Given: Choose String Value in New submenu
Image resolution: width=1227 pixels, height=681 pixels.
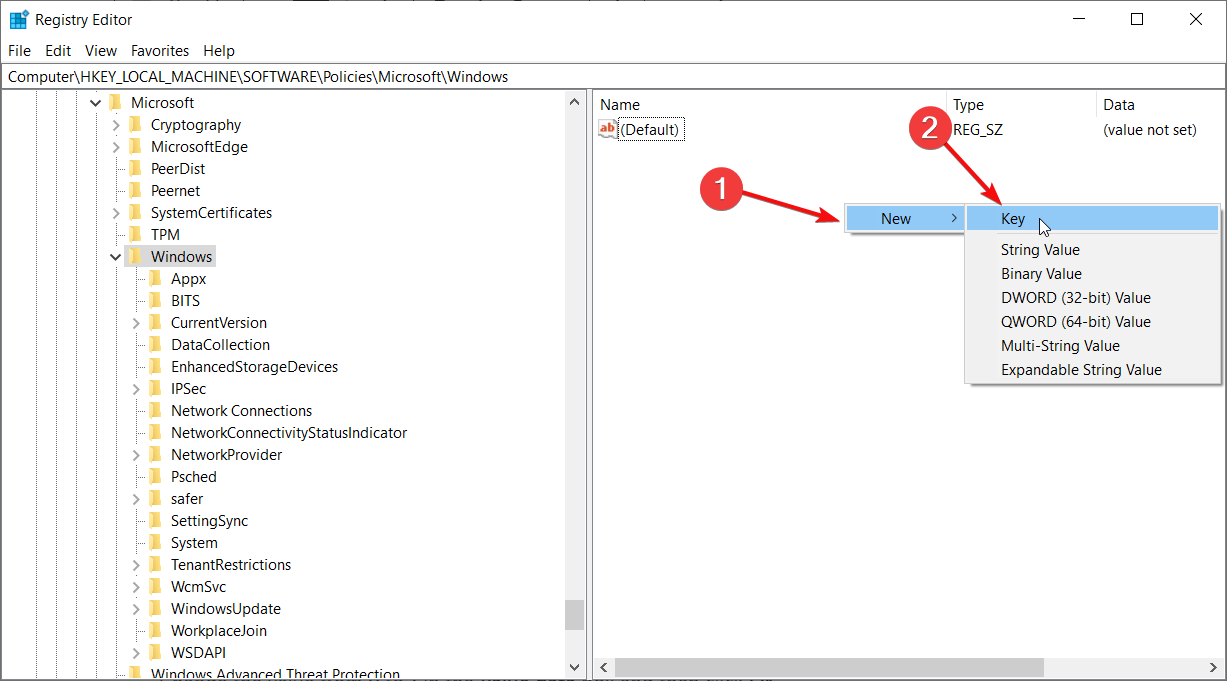Looking at the screenshot, I should 1092,250.
